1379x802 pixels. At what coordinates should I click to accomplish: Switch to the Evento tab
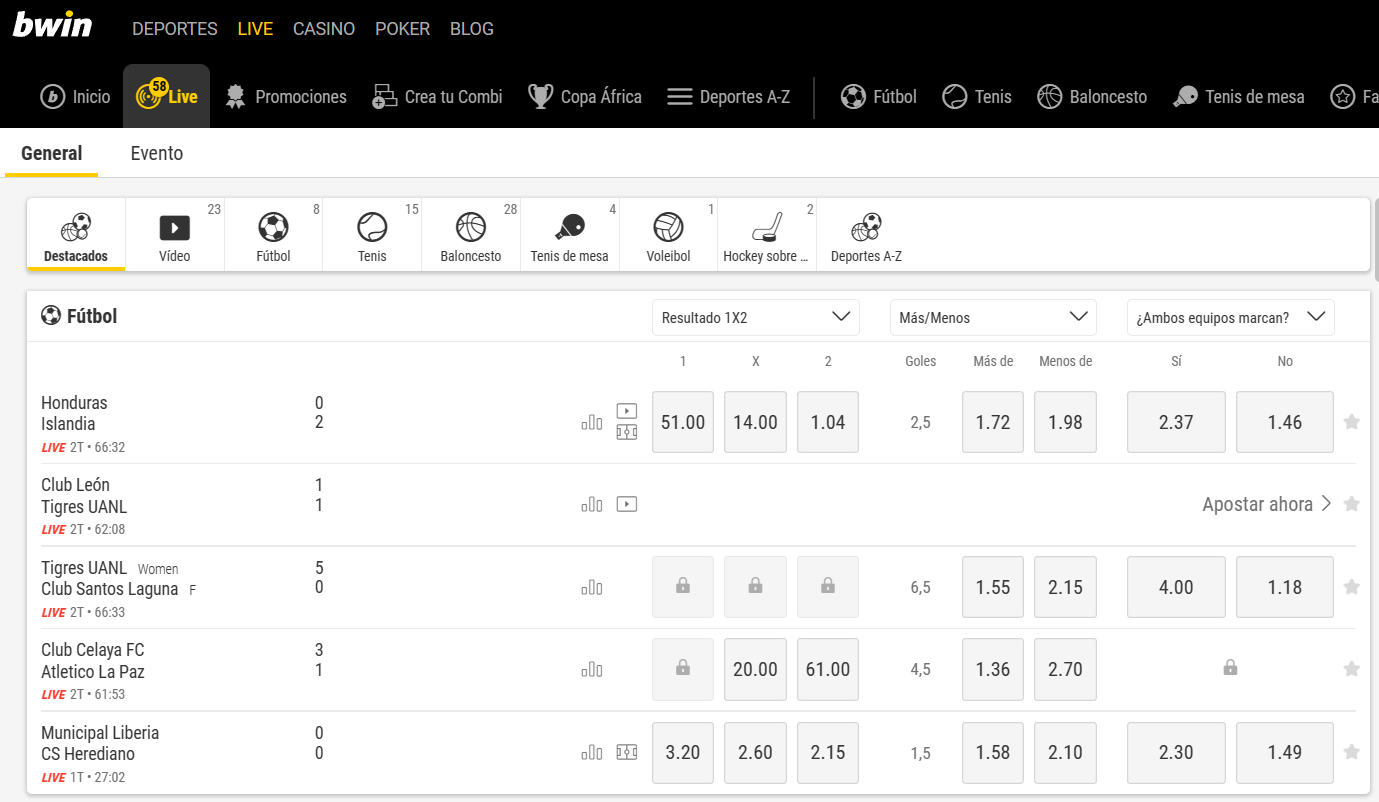click(157, 153)
